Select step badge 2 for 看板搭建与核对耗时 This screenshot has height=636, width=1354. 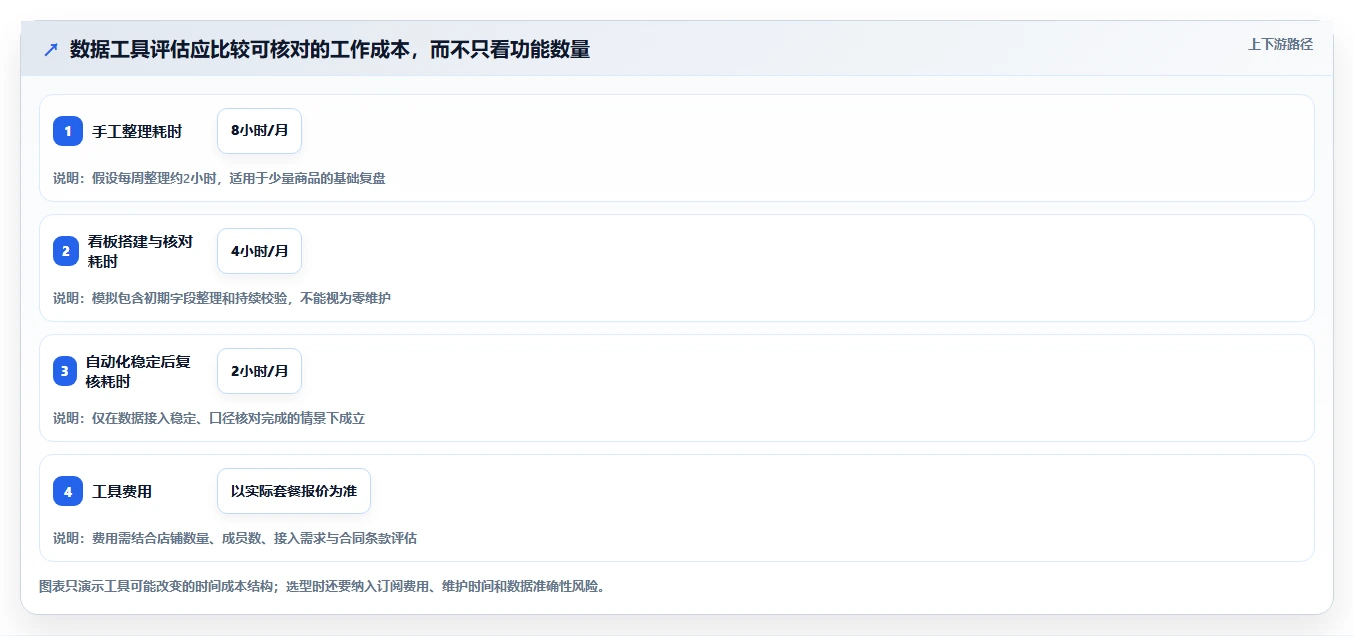pos(68,251)
